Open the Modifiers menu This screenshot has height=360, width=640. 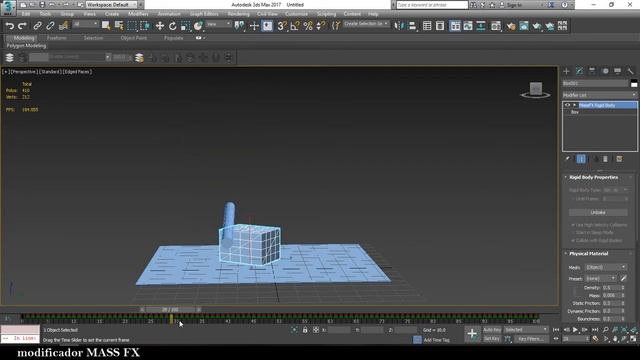click(x=138, y=14)
